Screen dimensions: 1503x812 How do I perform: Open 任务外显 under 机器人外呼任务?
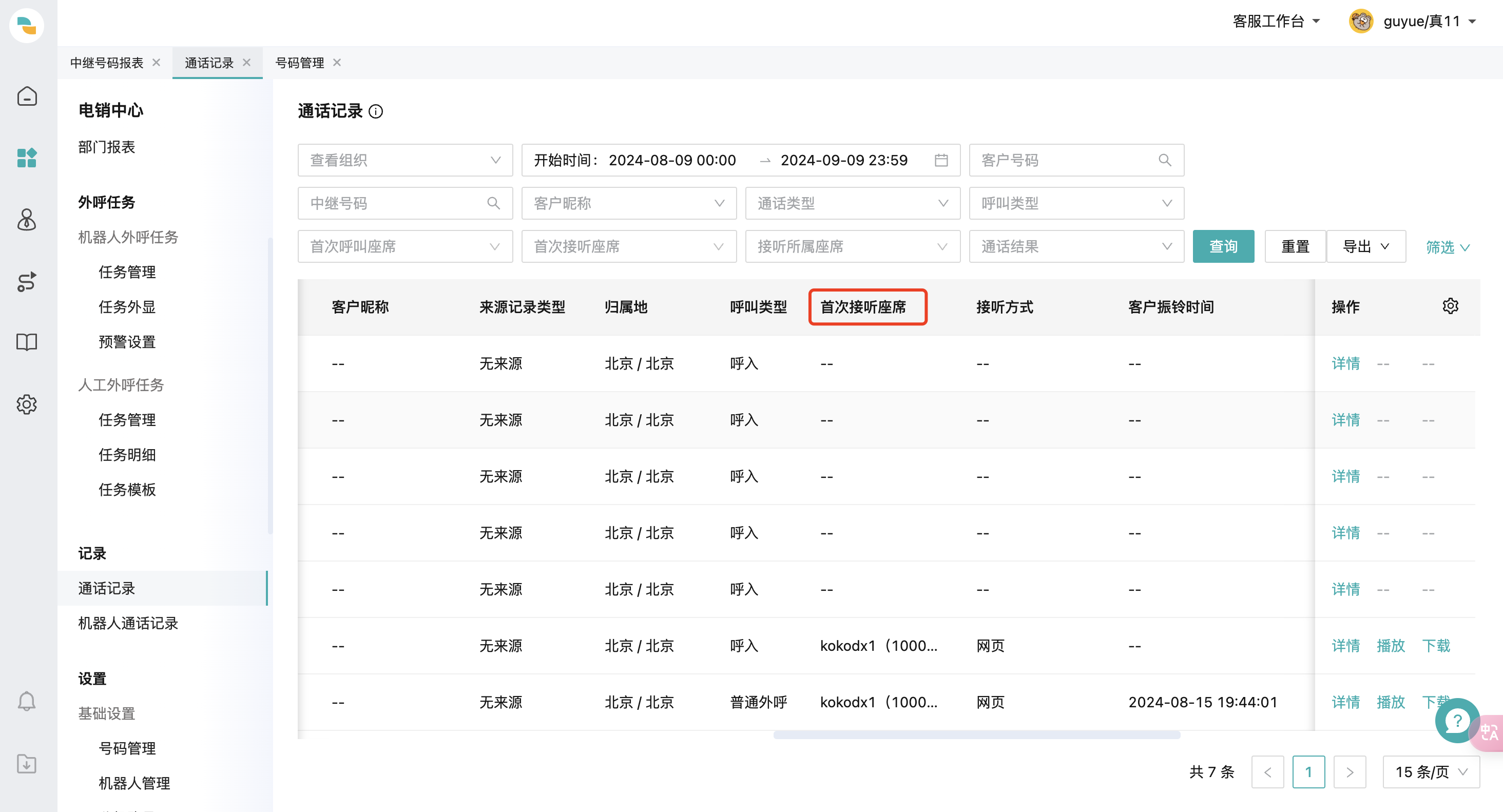click(127, 307)
